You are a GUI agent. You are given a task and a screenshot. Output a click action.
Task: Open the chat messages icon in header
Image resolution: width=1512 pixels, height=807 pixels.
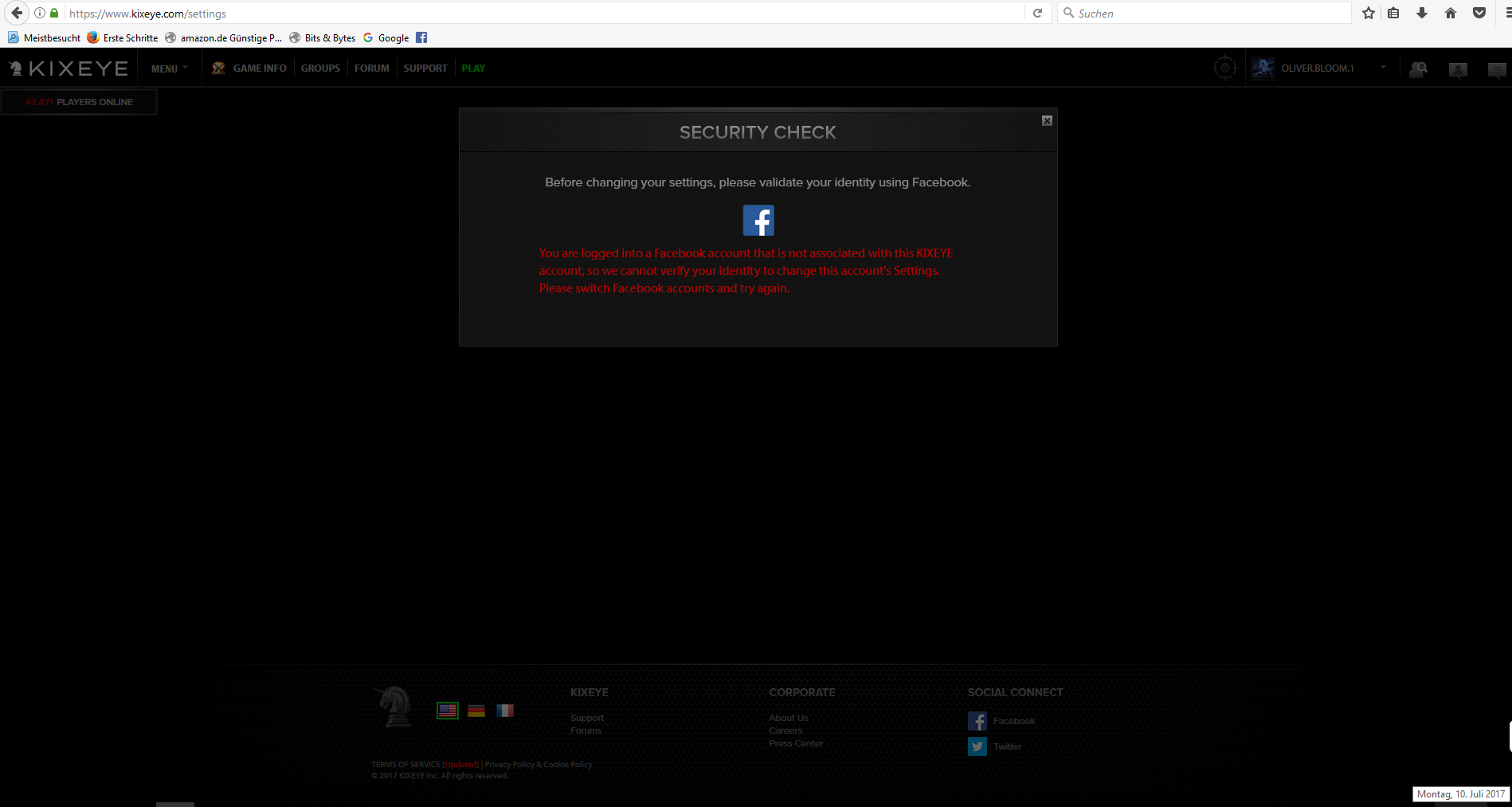pos(1497,70)
